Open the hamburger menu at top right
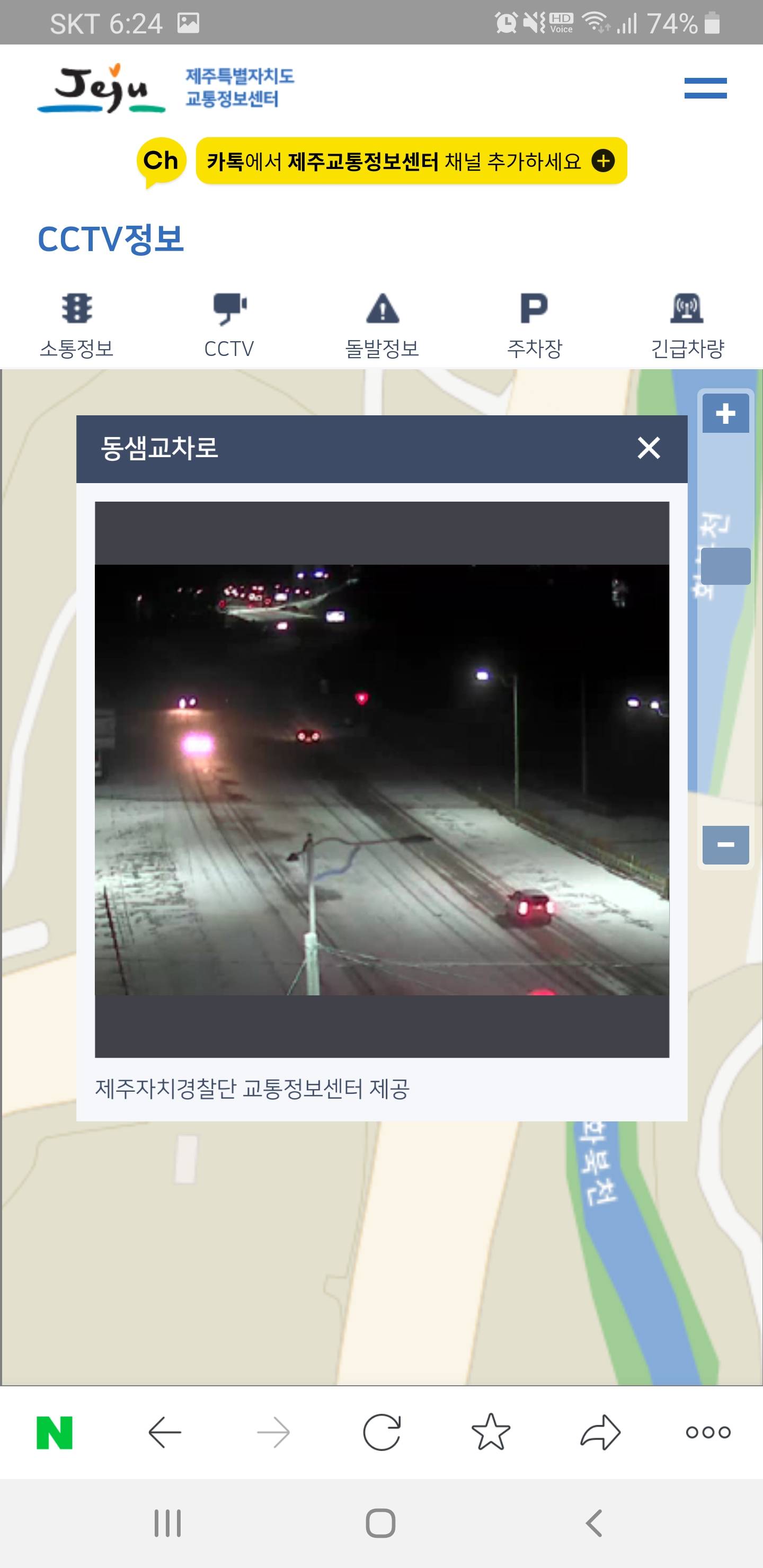 click(705, 88)
